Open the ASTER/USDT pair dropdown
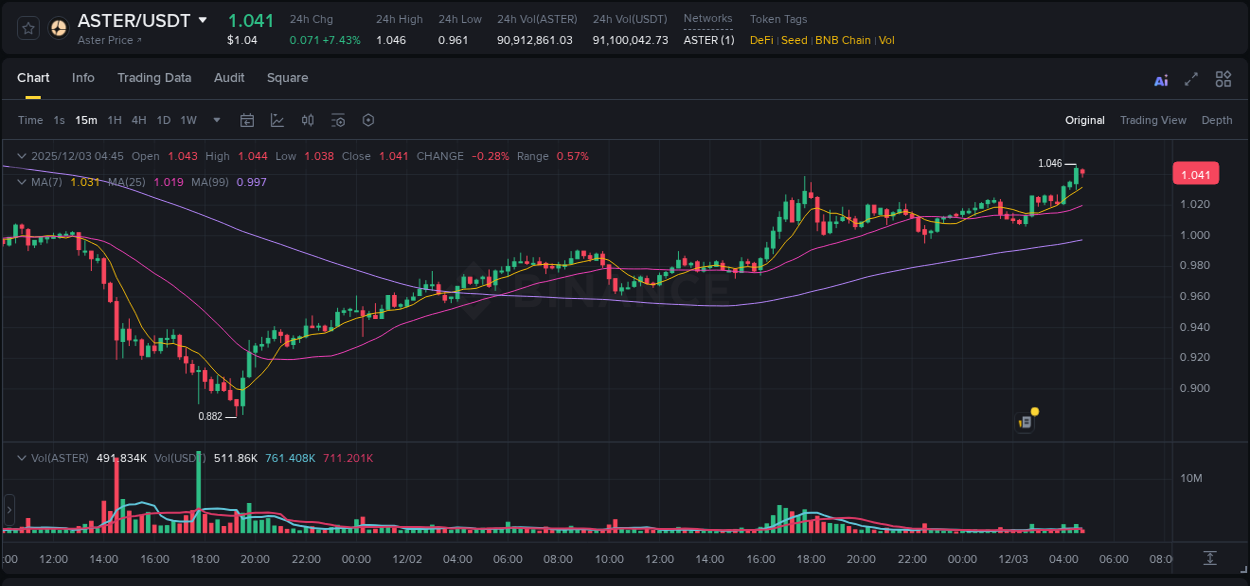1250x586 pixels. [x=205, y=20]
